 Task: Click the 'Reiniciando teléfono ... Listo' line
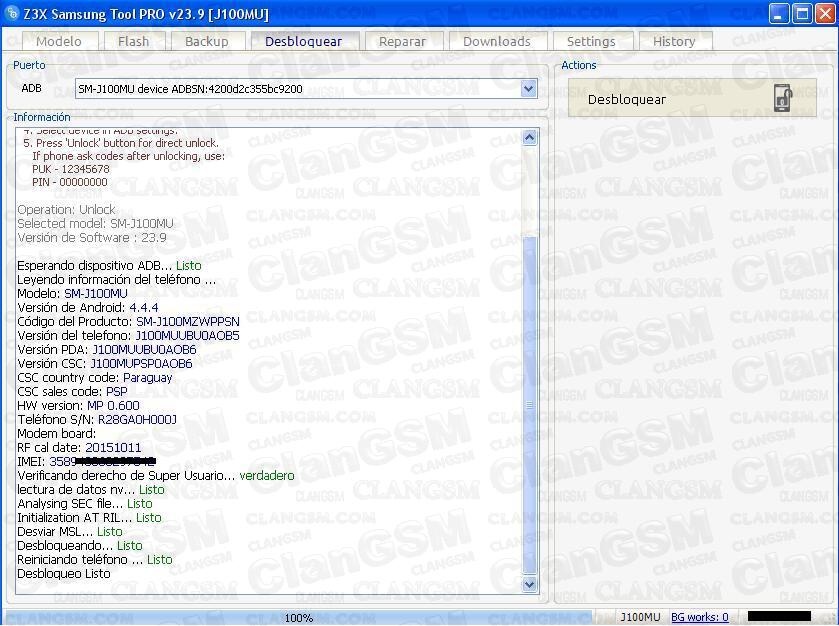(x=95, y=560)
